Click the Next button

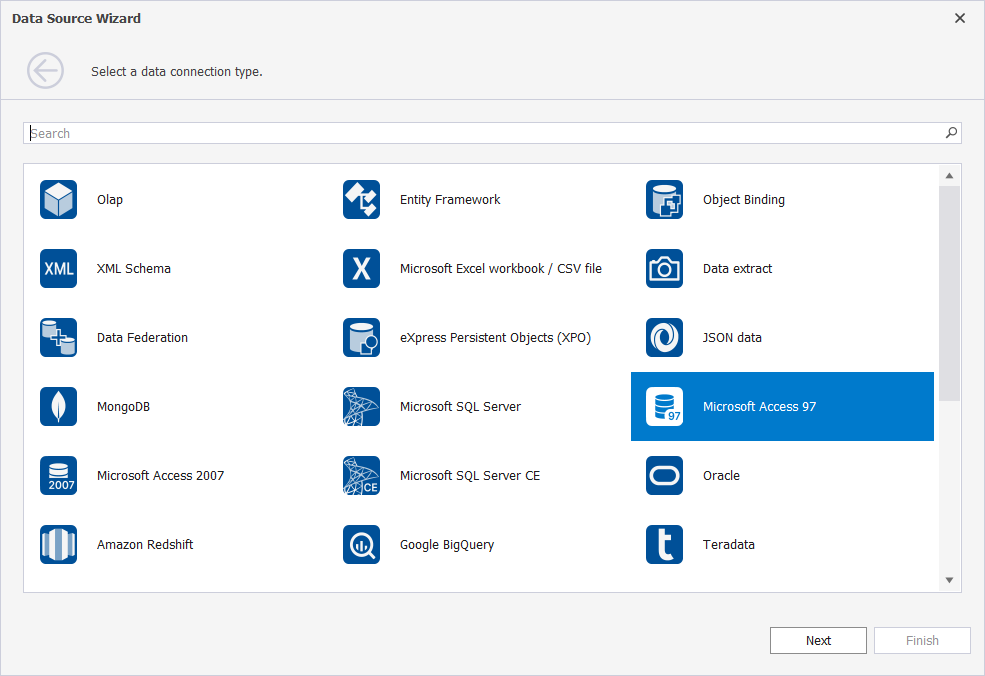tap(818, 640)
